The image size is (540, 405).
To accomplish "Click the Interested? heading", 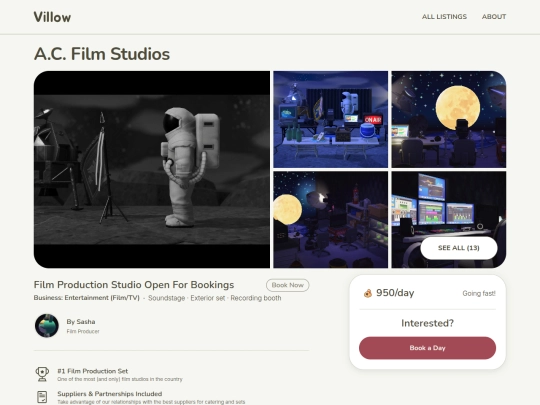I will 427,323.
